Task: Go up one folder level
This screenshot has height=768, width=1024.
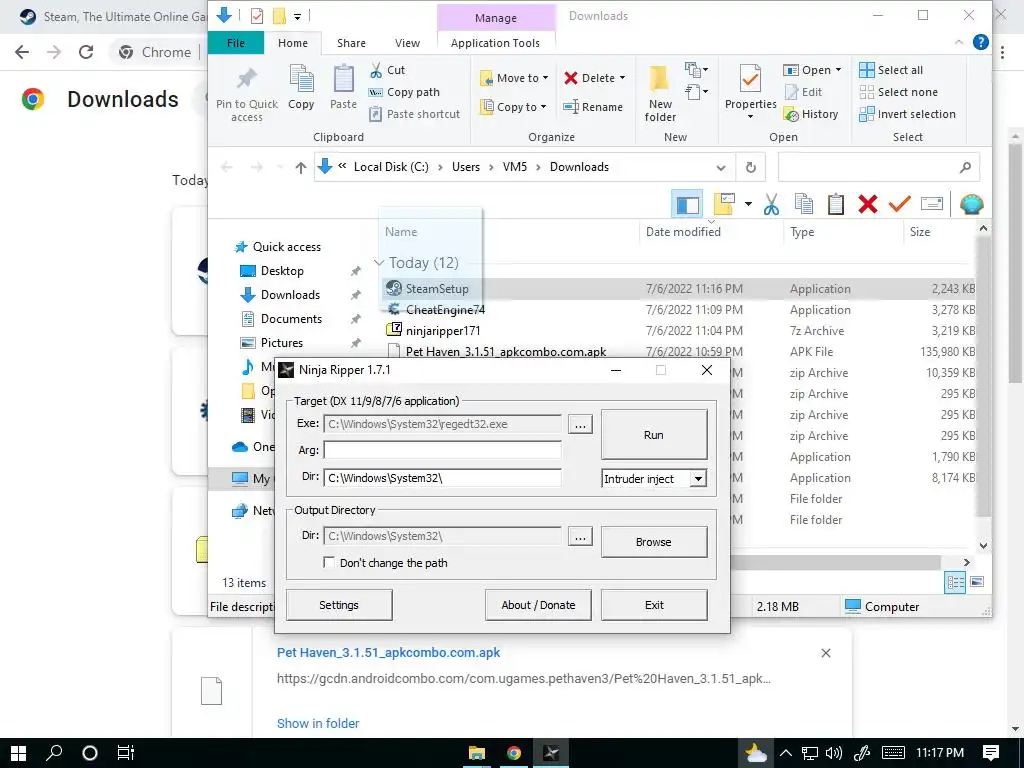Action: tap(300, 167)
